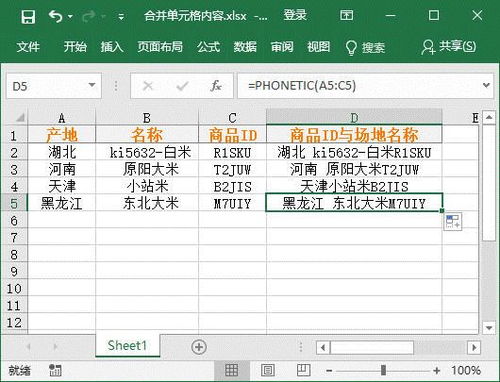500x382 pixels.
Task: Switch to the 开始 tab
Action: [75, 47]
